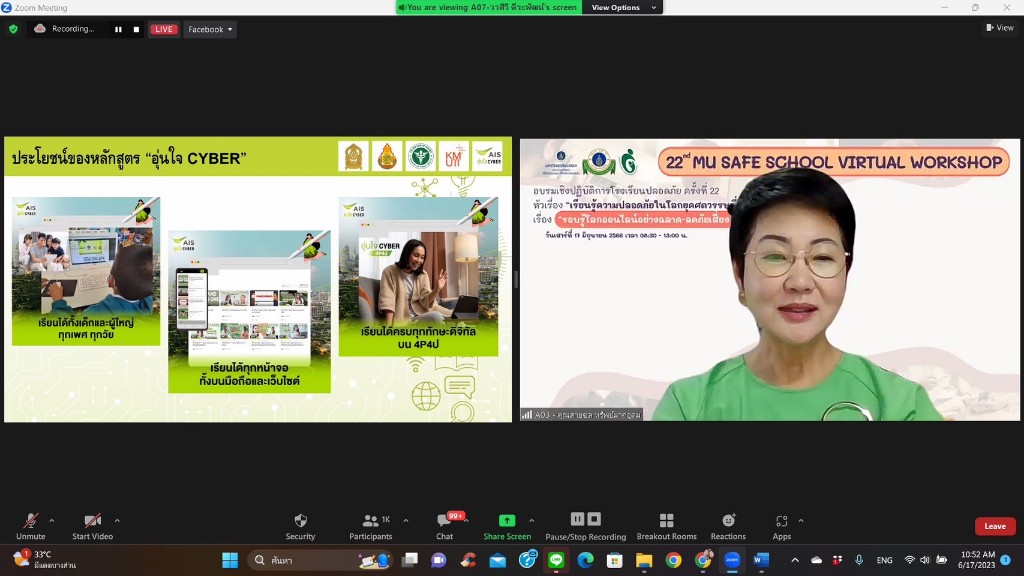Click the red LIVE badge
The height and width of the screenshot is (576, 1024).
[163, 29]
